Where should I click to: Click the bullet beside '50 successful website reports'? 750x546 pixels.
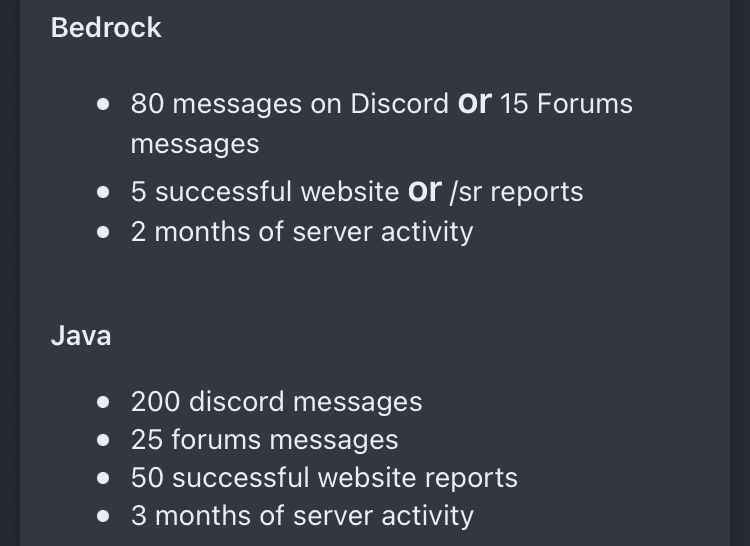pyautogui.click(x=103, y=479)
